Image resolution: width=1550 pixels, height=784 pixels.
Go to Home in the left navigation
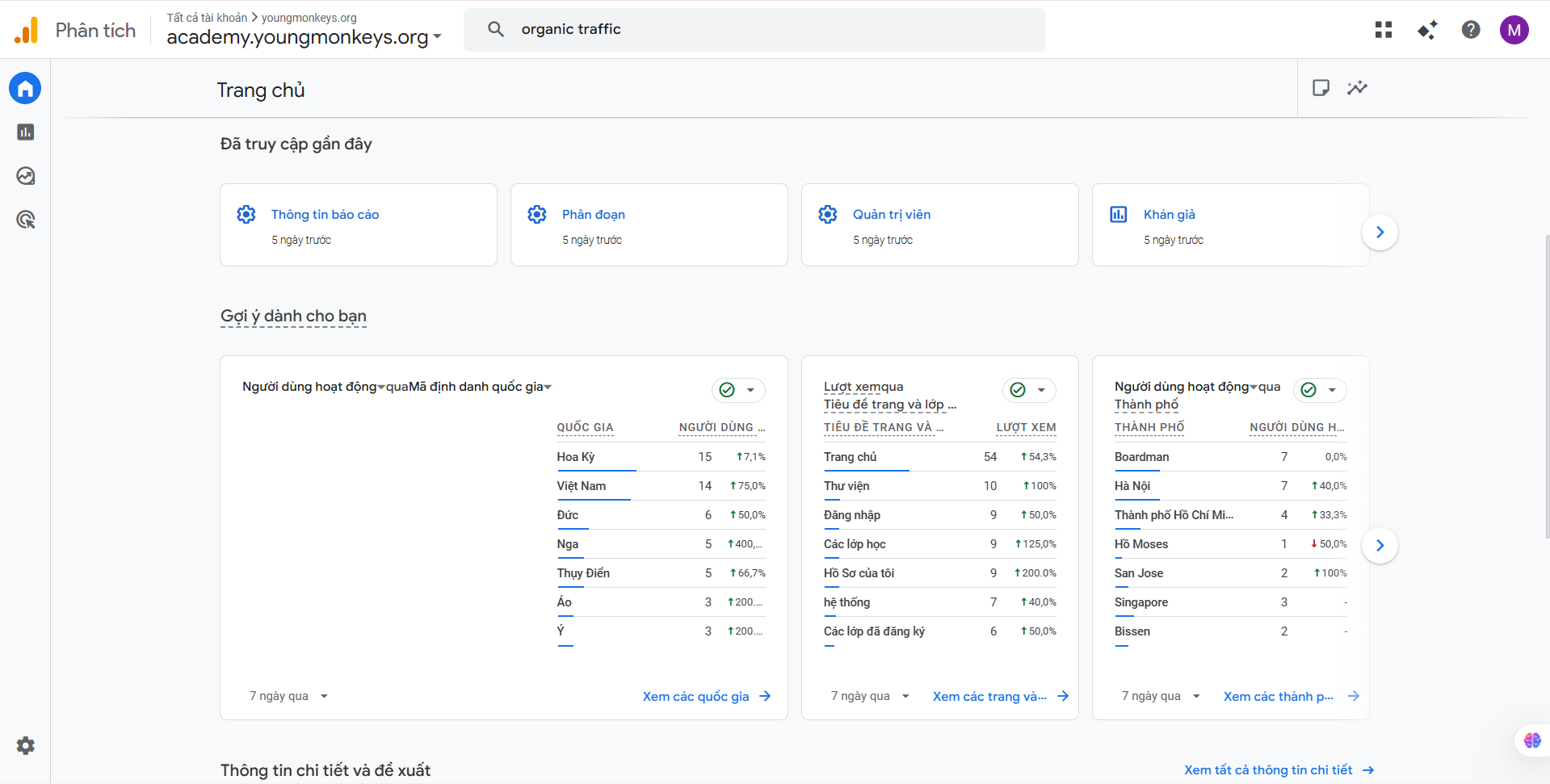[x=25, y=88]
